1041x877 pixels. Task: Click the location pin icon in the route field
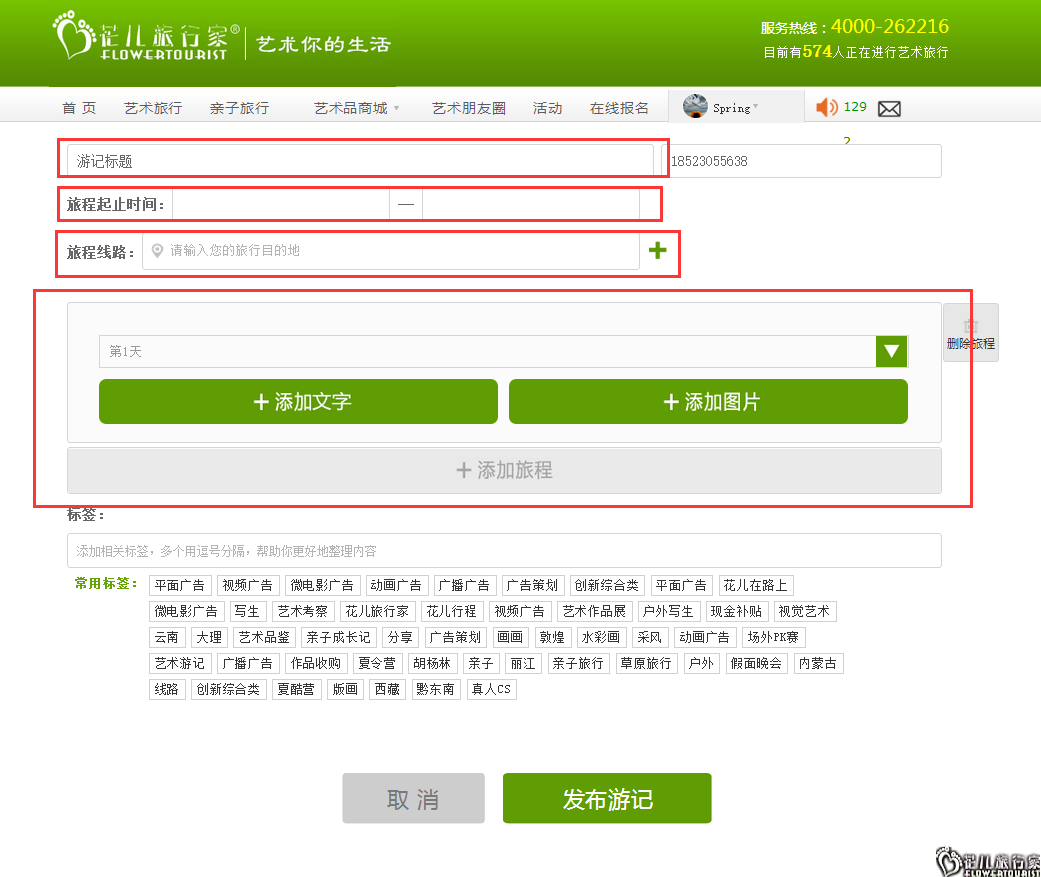click(157, 251)
